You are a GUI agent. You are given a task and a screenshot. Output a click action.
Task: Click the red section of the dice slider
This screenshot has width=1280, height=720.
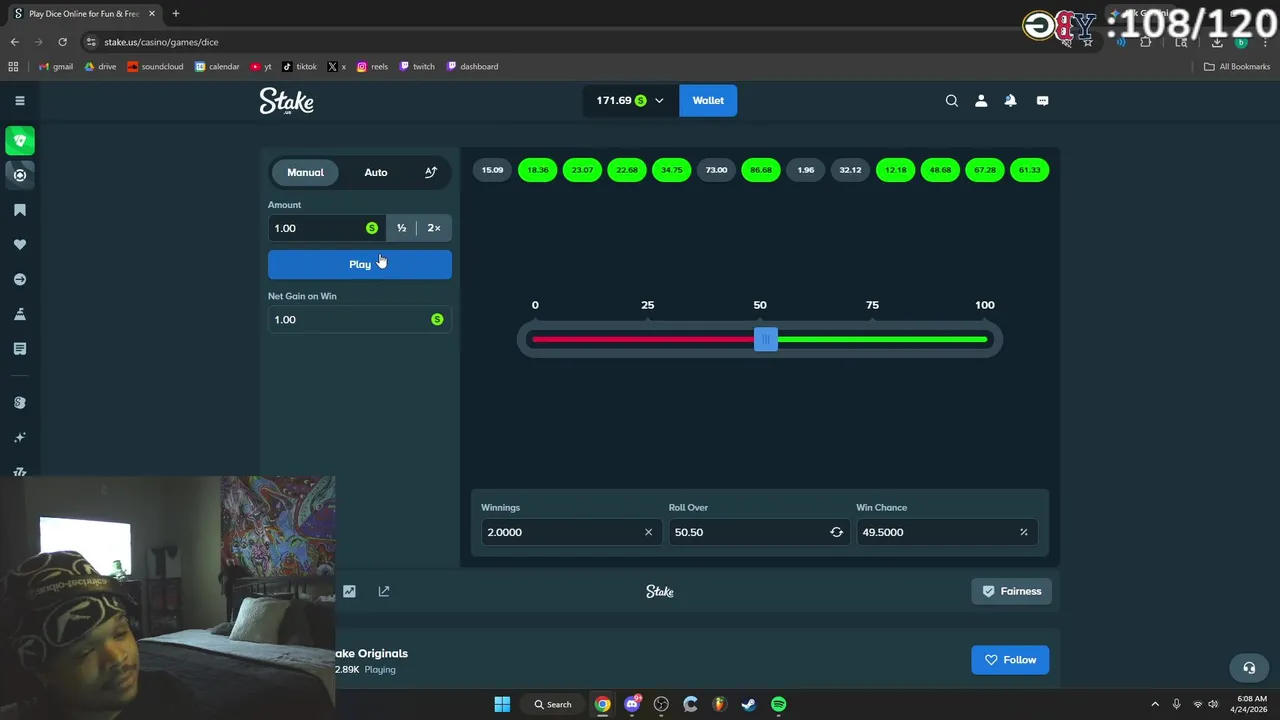point(643,339)
